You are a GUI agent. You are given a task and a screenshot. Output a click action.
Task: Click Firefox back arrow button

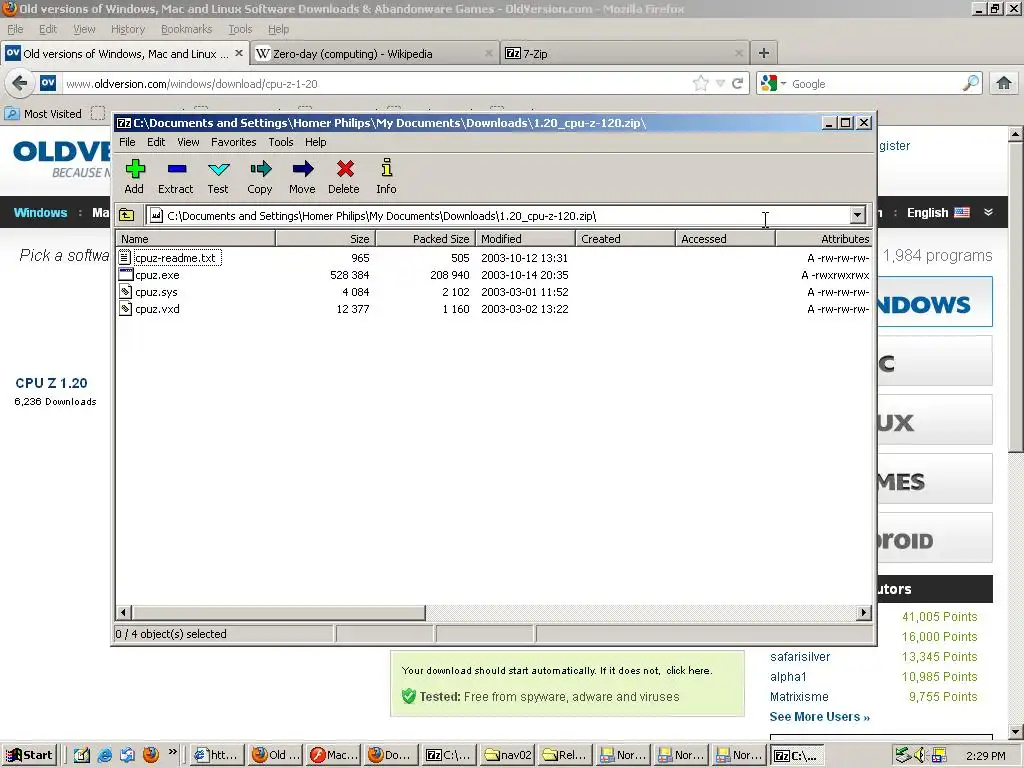(20, 83)
